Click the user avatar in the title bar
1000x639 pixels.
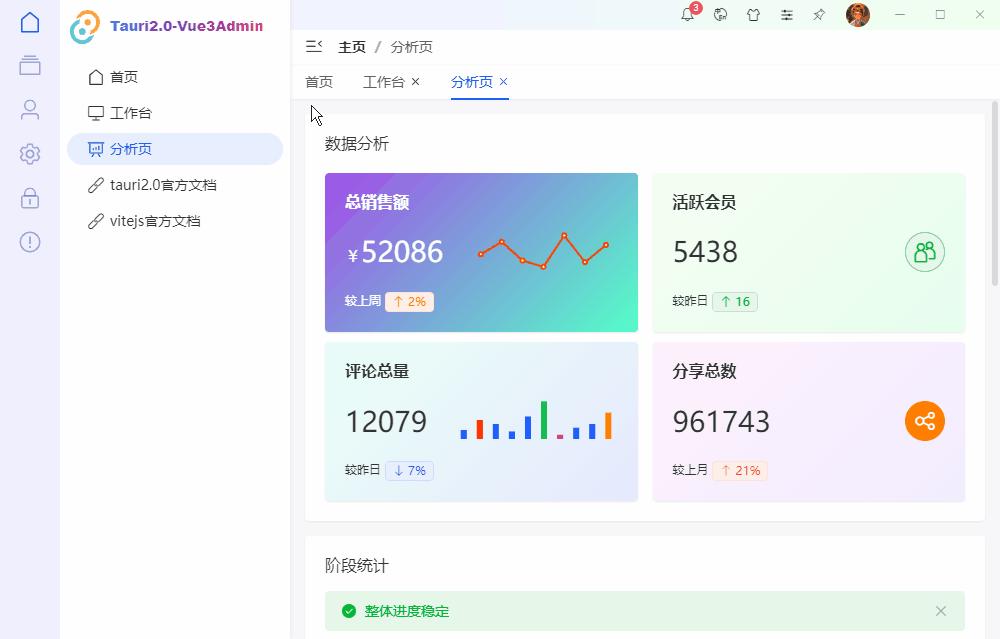[x=858, y=15]
